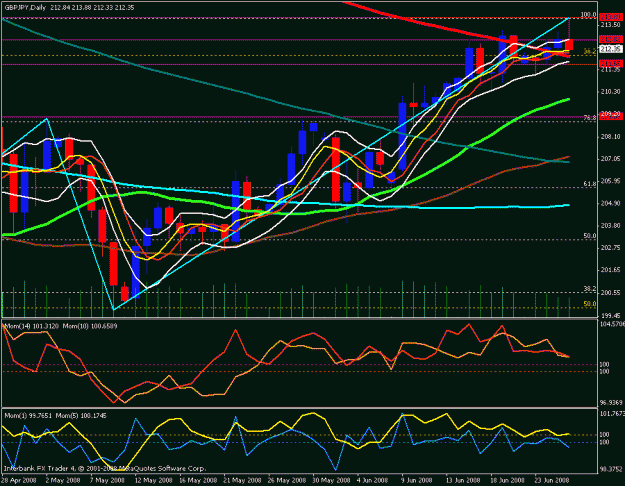Click the 204.90 price axis label
The image size is (625, 486).
click(x=611, y=203)
